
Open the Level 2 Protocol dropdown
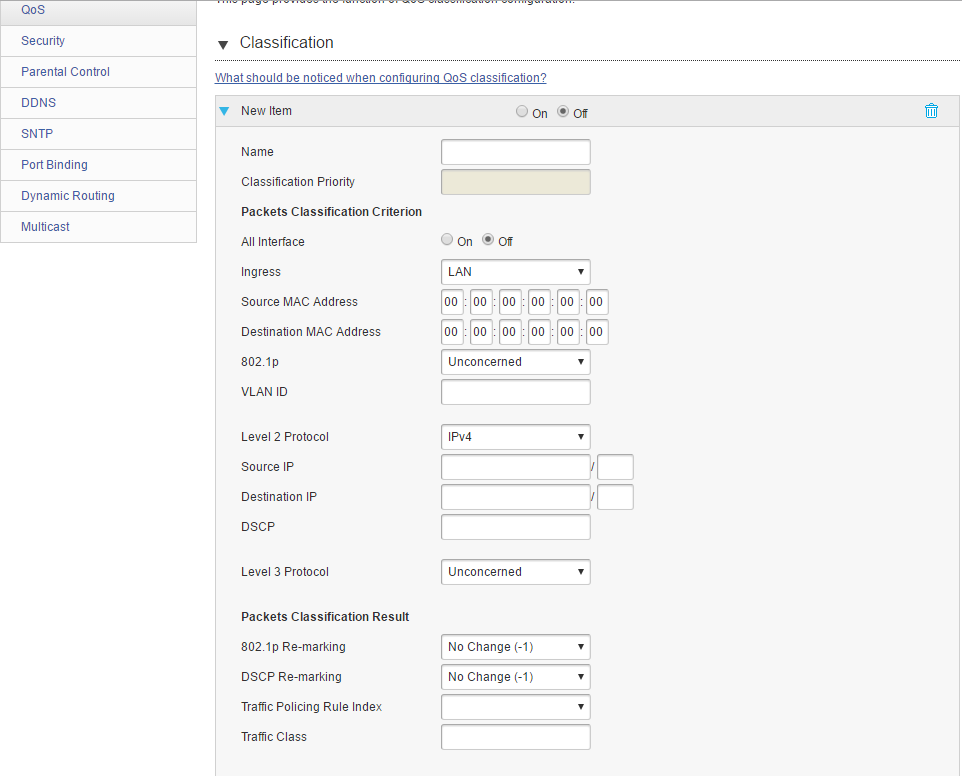click(x=515, y=437)
